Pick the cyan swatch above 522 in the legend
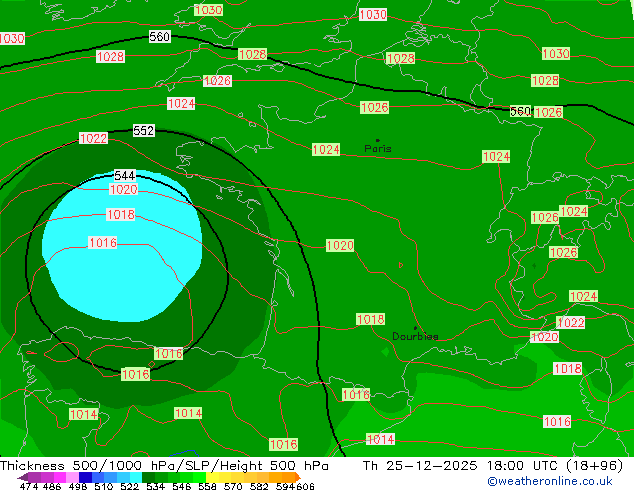The image size is (634, 490). click(x=136, y=477)
